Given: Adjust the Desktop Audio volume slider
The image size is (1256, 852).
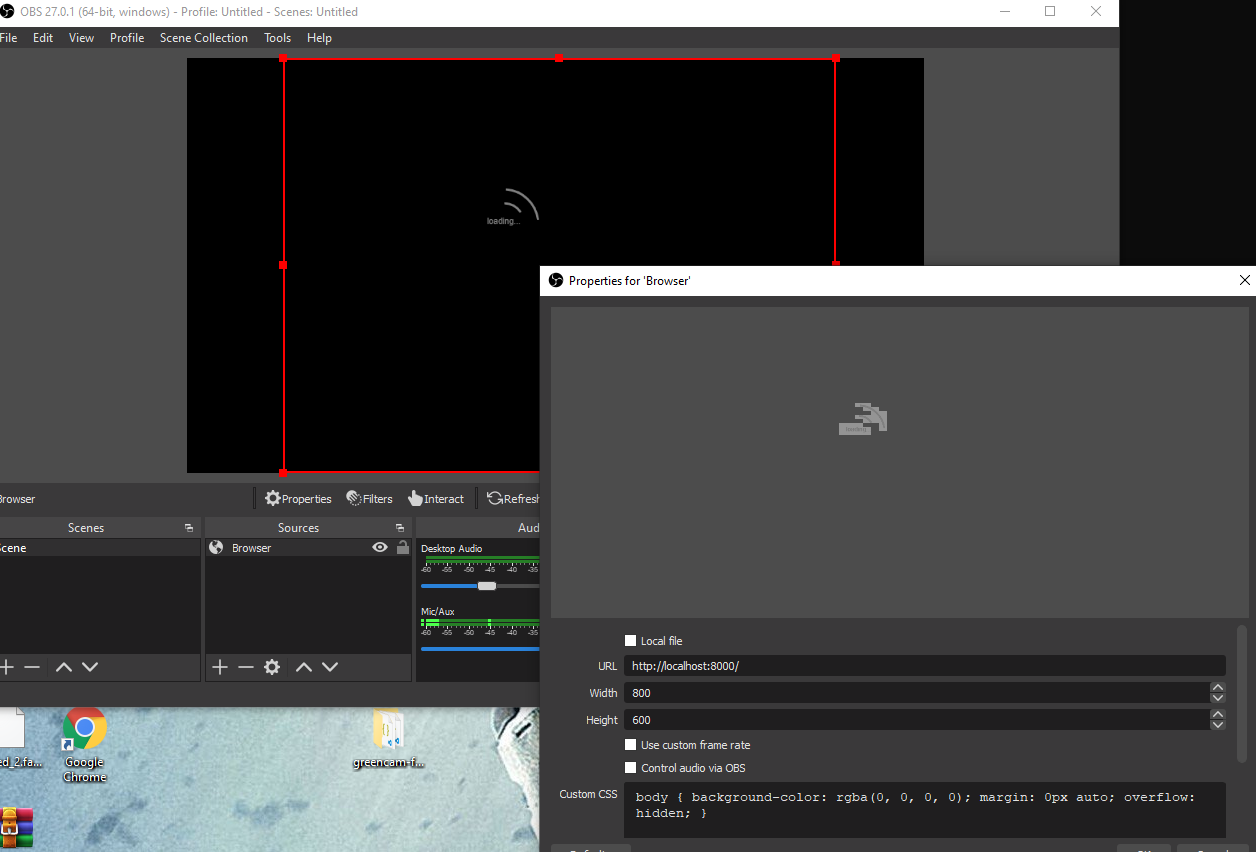Looking at the screenshot, I should tap(487, 586).
